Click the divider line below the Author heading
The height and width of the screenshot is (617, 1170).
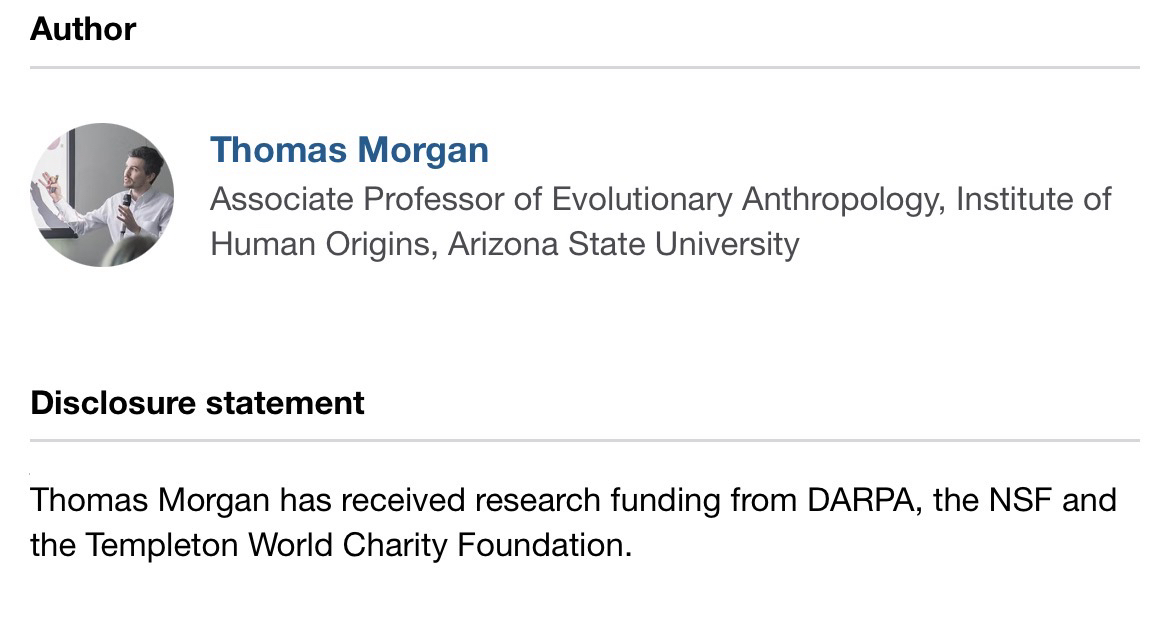(x=585, y=67)
